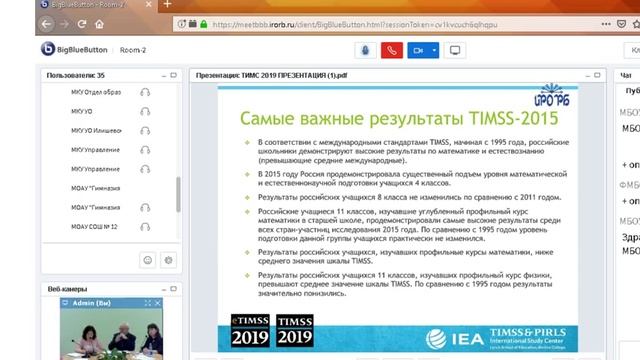Focus the browser address bar URL
This screenshot has height=360, width=640.
tap(354, 24)
